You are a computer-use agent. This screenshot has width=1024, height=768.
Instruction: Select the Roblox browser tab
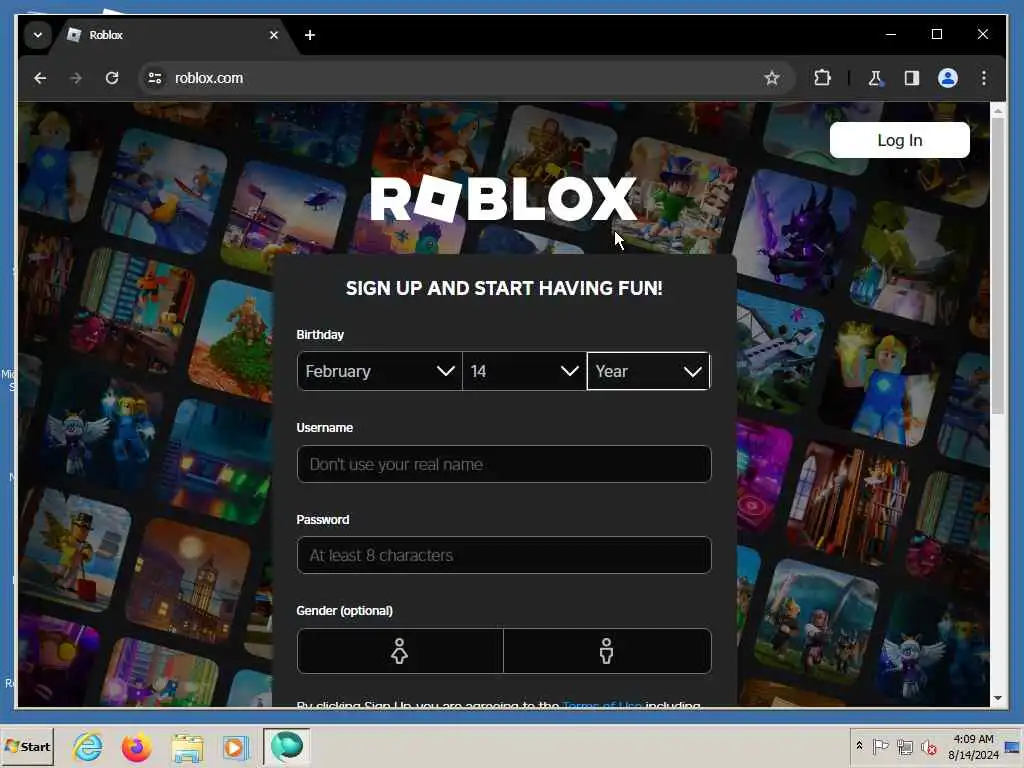173,35
